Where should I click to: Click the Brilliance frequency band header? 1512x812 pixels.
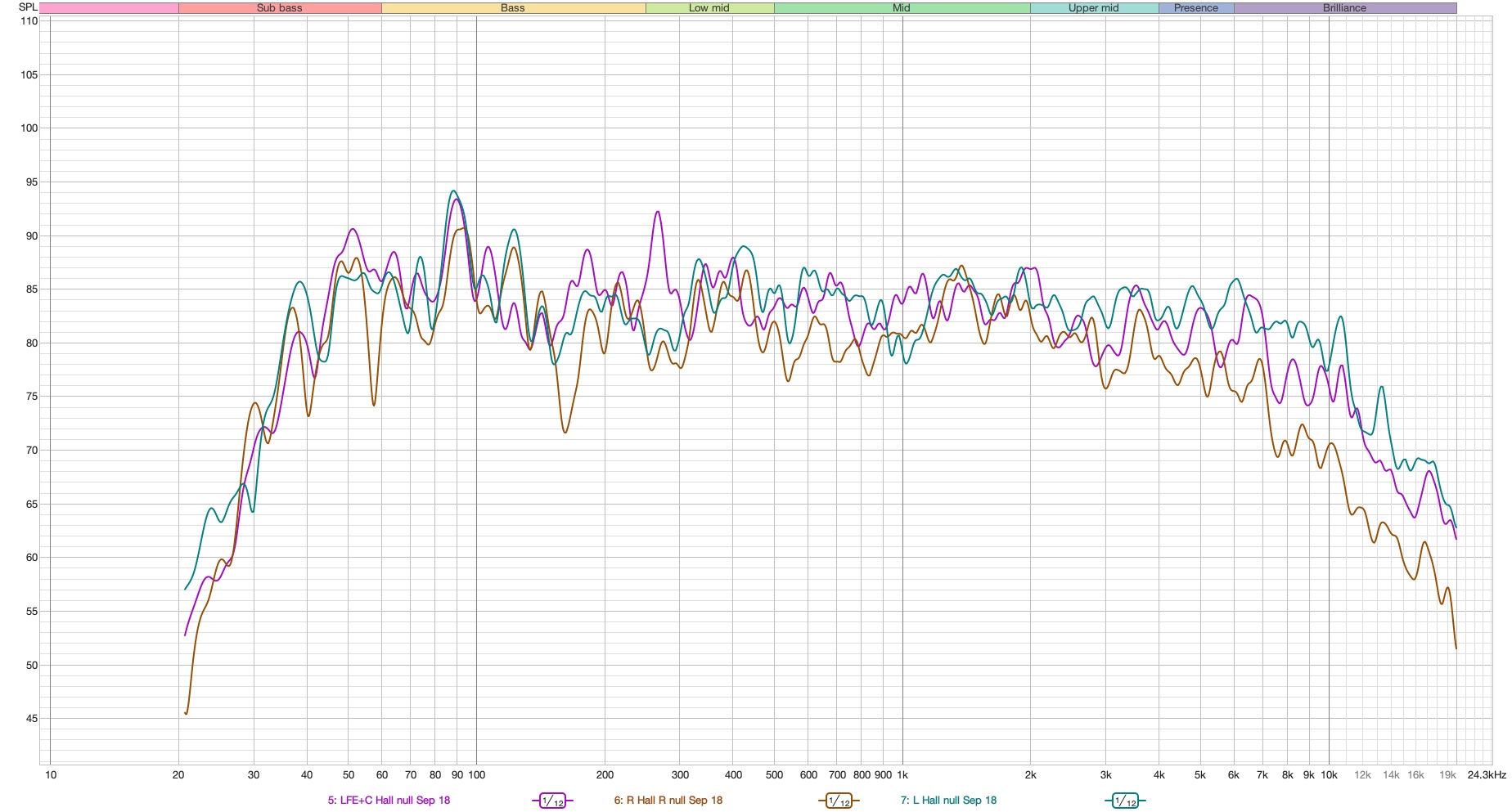1345,8
